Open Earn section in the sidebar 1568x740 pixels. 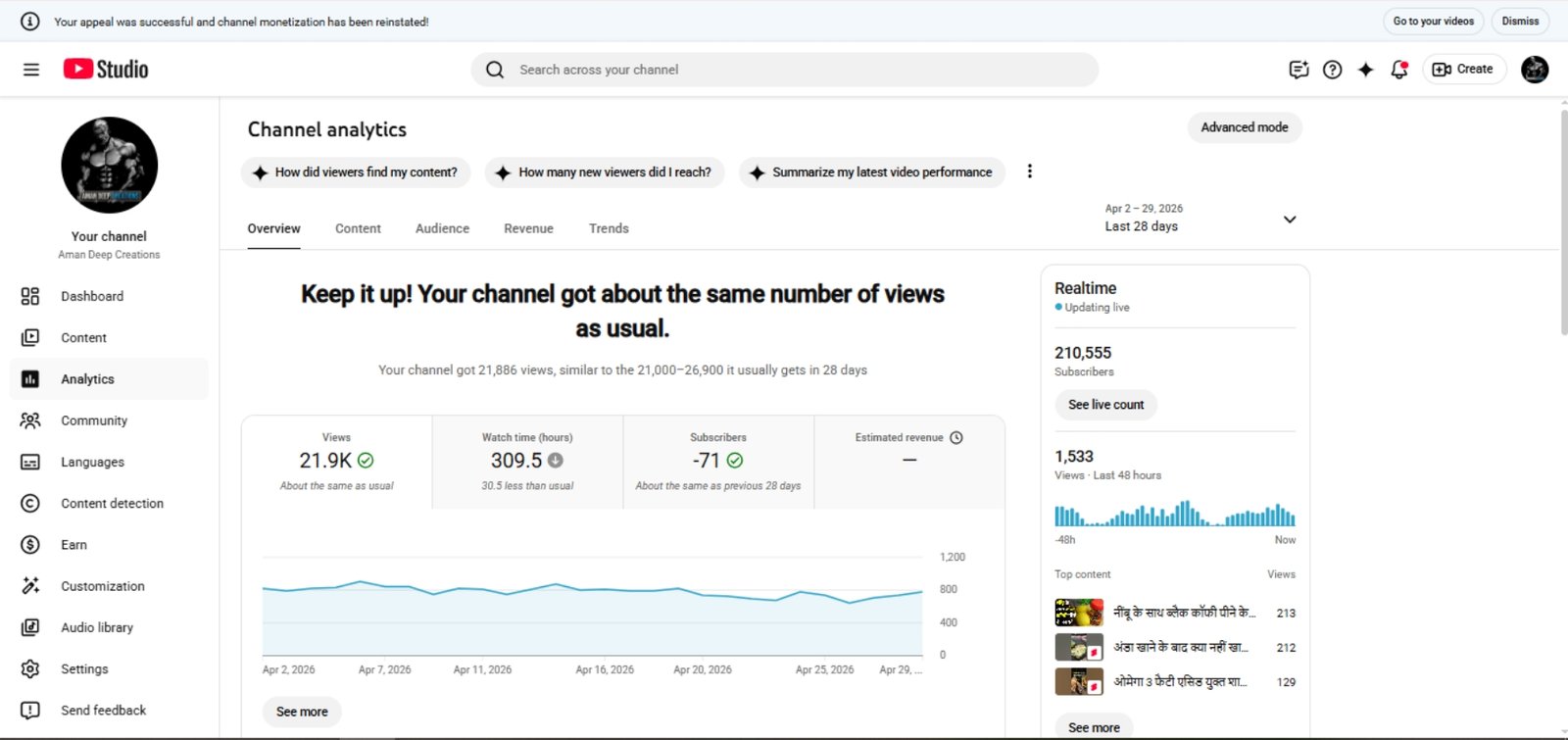(x=73, y=545)
